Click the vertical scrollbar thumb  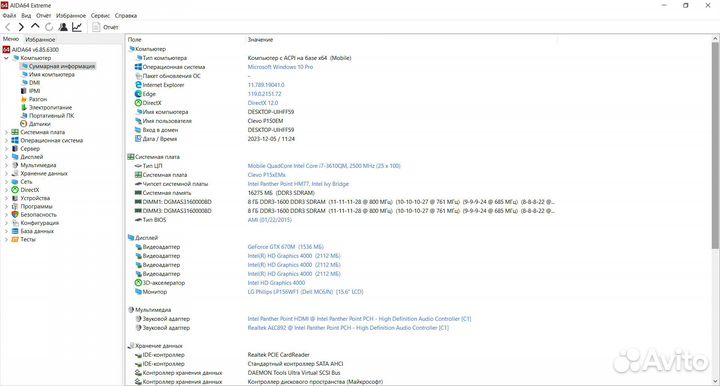pos(715,146)
